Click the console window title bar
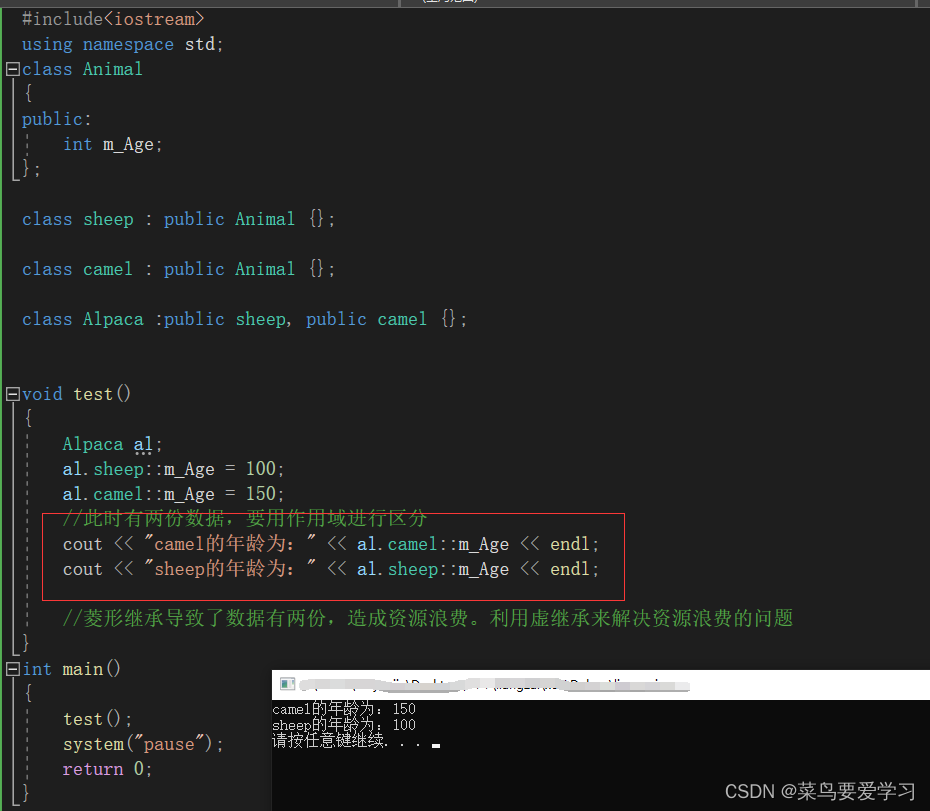Image resolution: width=930 pixels, height=811 pixels. (x=601, y=685)
